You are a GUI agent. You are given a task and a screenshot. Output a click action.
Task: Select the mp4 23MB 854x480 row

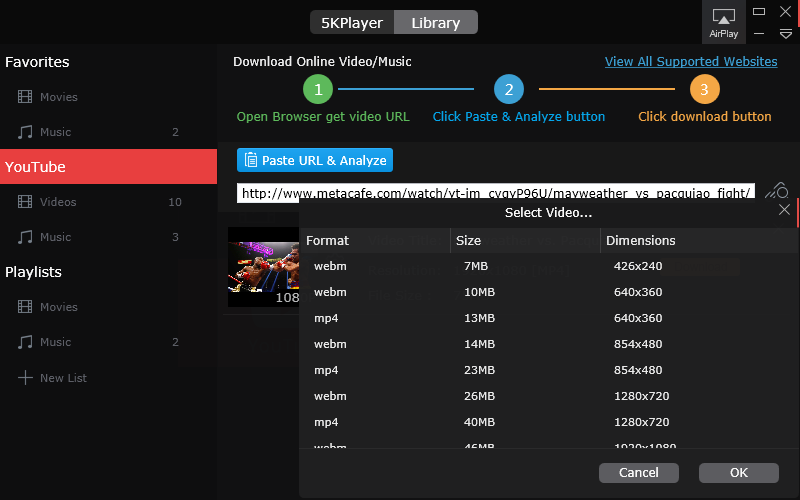click(548, 370)
